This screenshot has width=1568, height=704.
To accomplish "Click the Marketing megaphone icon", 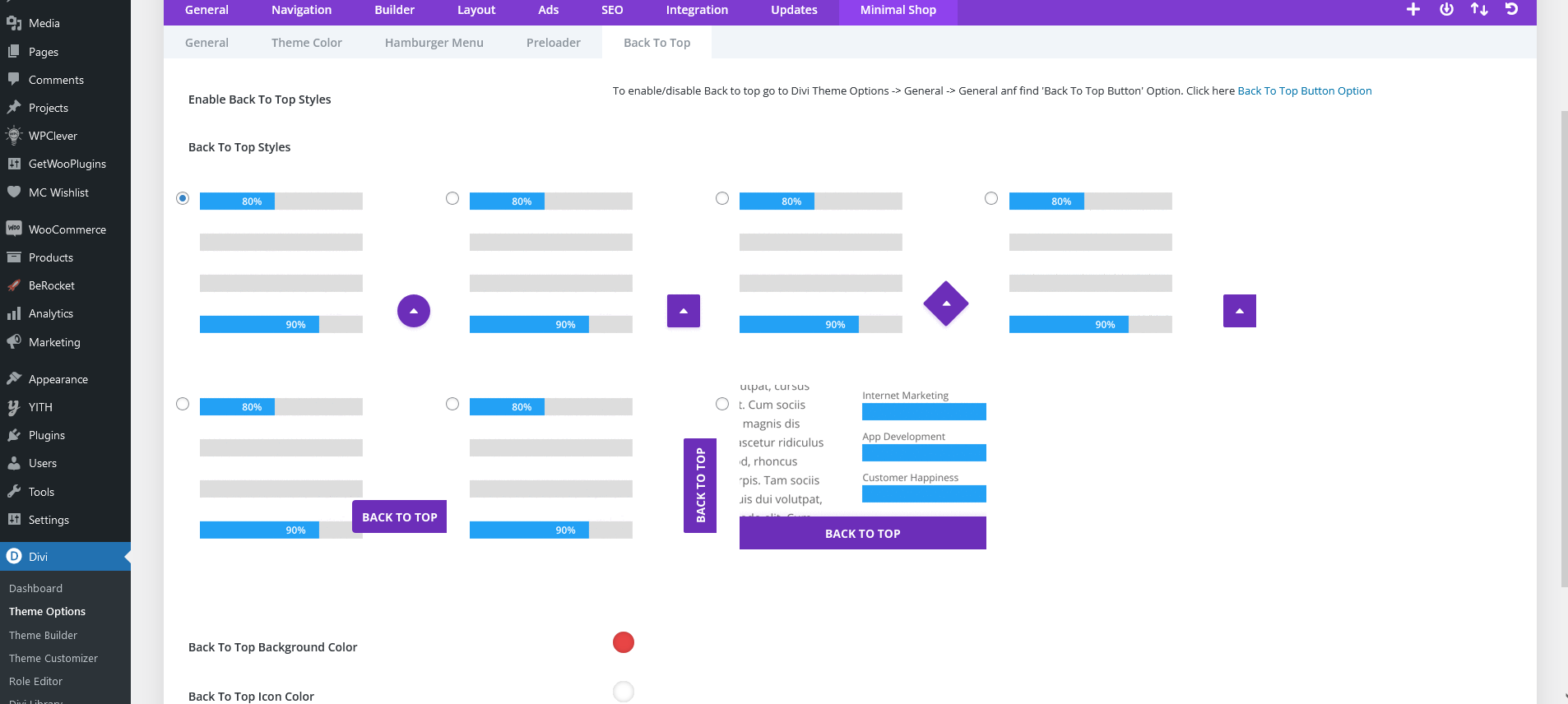I will tap(14, 341).
